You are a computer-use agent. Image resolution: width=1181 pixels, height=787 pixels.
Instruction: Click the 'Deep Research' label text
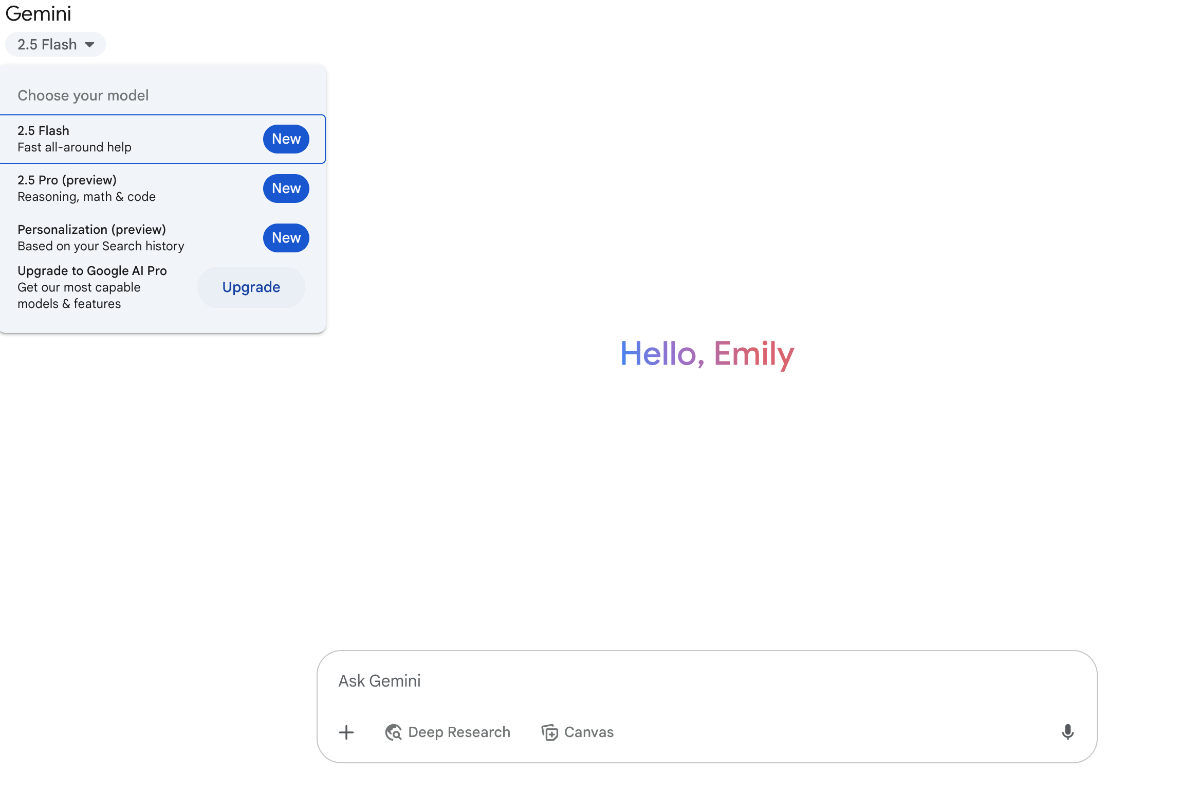459,732
